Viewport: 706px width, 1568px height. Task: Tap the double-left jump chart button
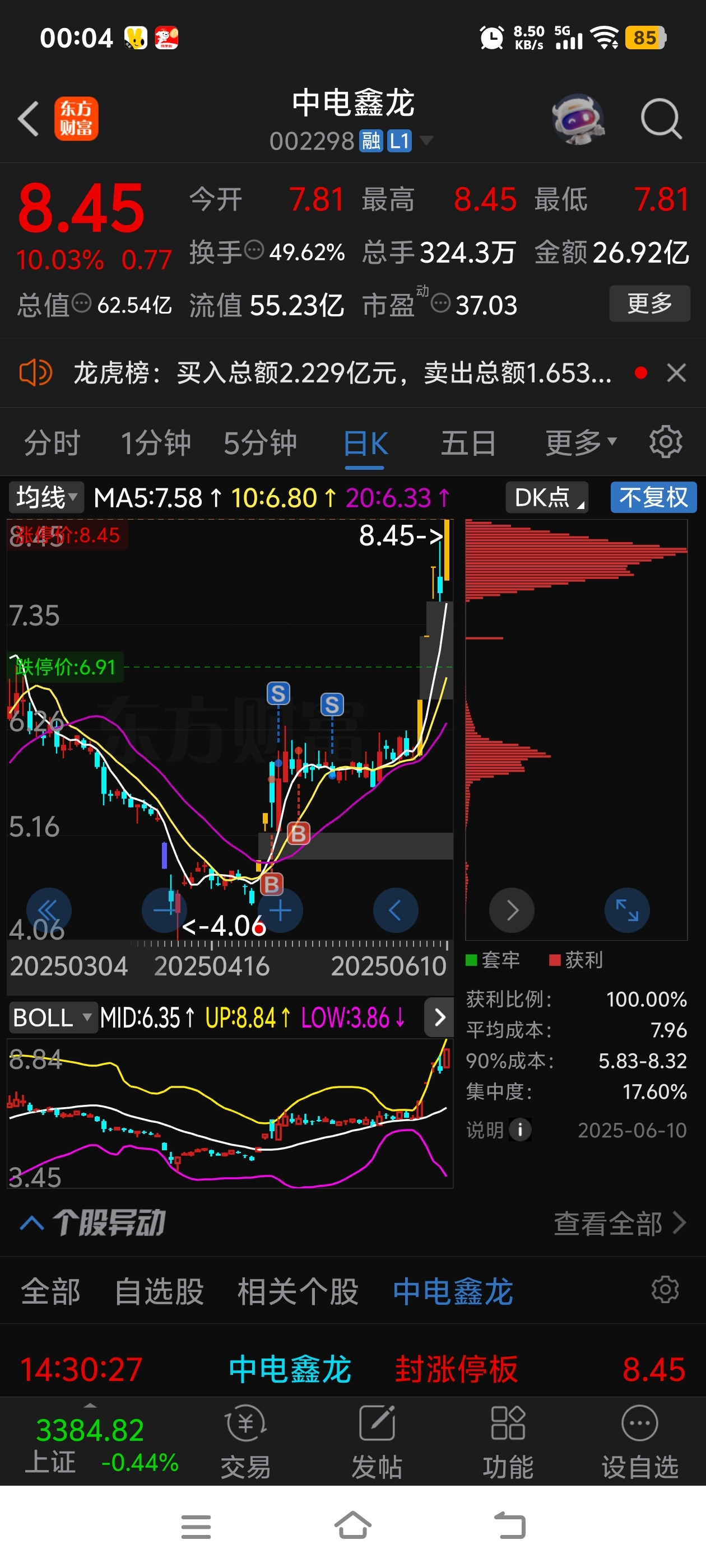pyautogui.click(x=49, y=911)
